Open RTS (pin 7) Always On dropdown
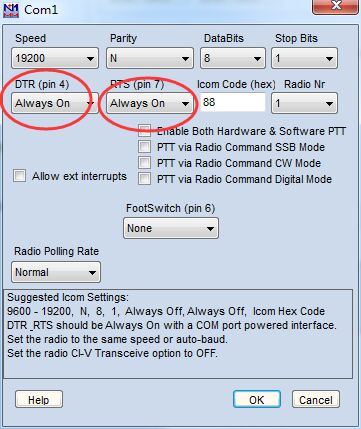 pyautogui.click(x=150, y=103)
